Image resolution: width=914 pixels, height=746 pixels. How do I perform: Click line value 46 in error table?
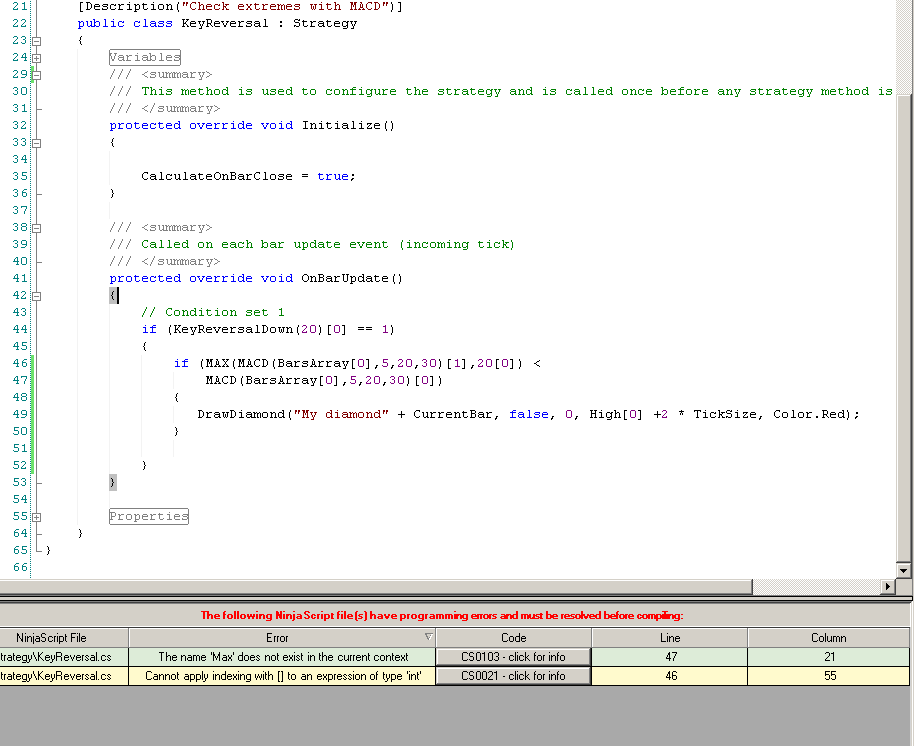670,676
